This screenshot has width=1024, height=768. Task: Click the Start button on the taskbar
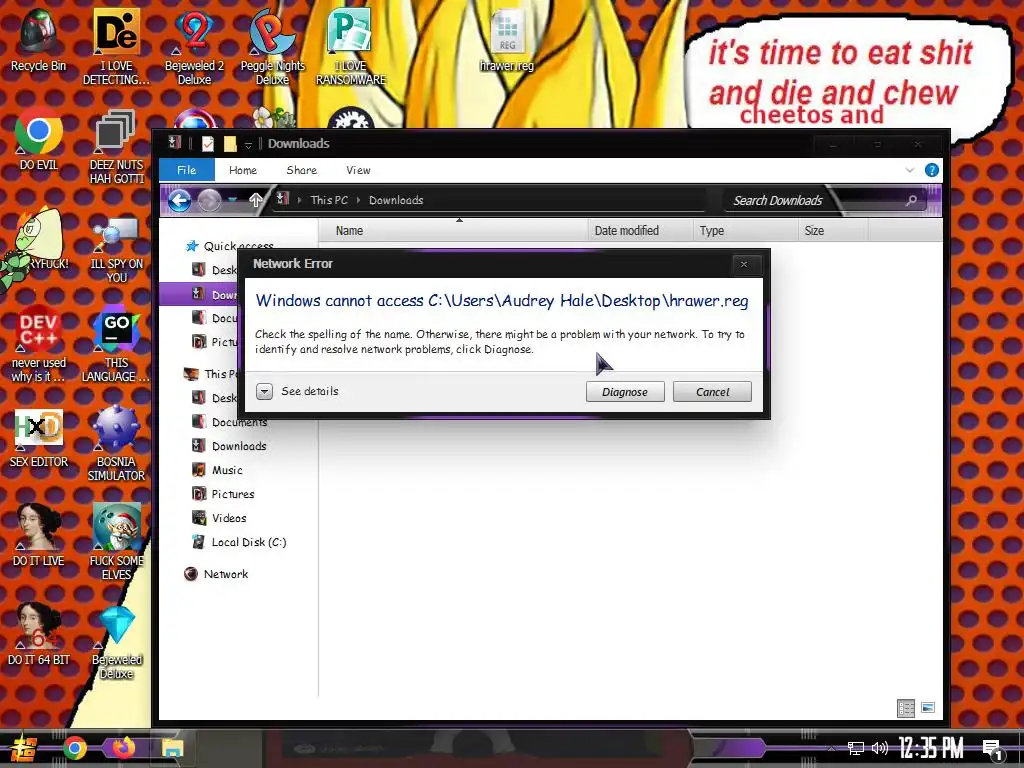tap(22, 748)
